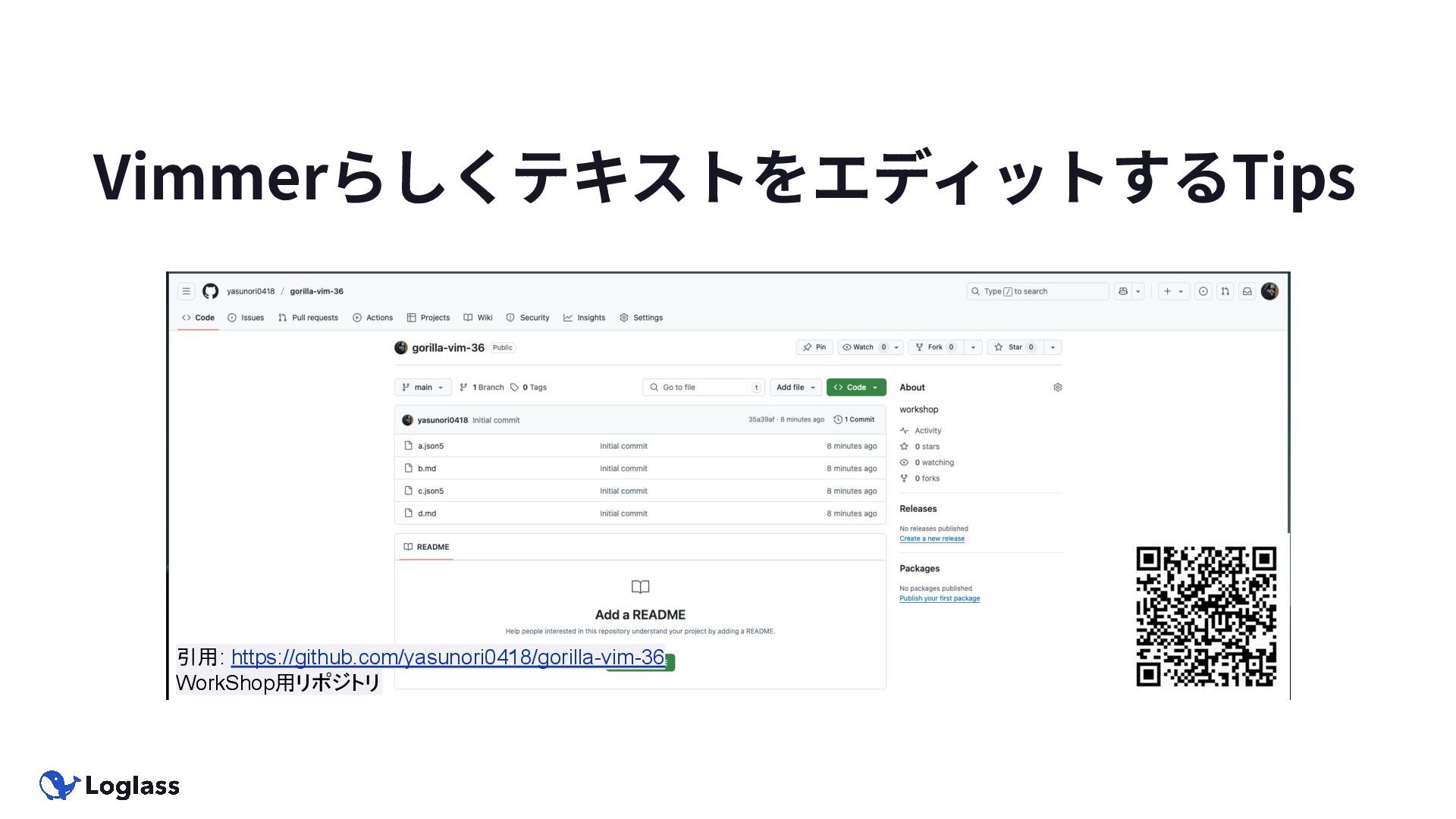View the 1 Branch link
The width and height of the screenshot is (1456, 819).
[482, 388]
